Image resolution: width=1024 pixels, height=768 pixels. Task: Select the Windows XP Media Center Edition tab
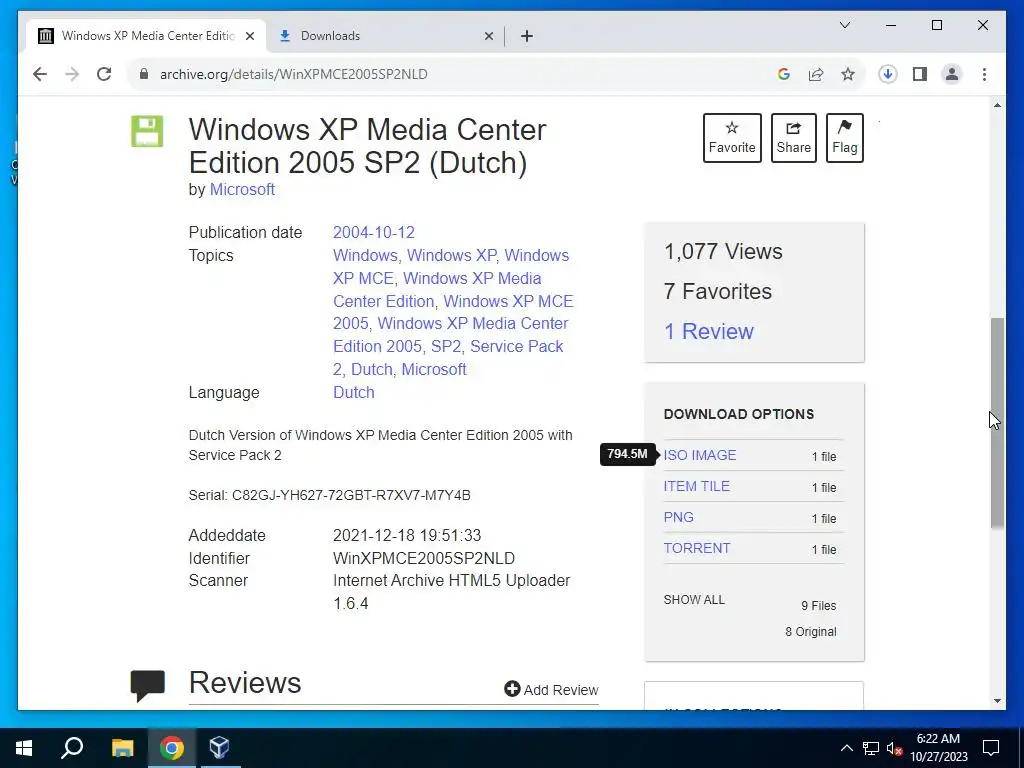pos(146,36)
